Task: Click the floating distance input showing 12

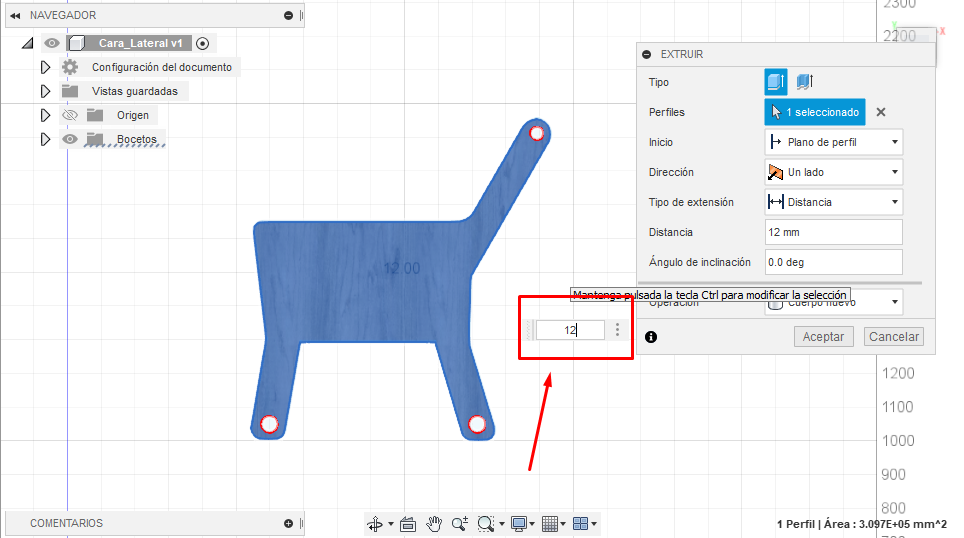Action: (x=570, y=330)
